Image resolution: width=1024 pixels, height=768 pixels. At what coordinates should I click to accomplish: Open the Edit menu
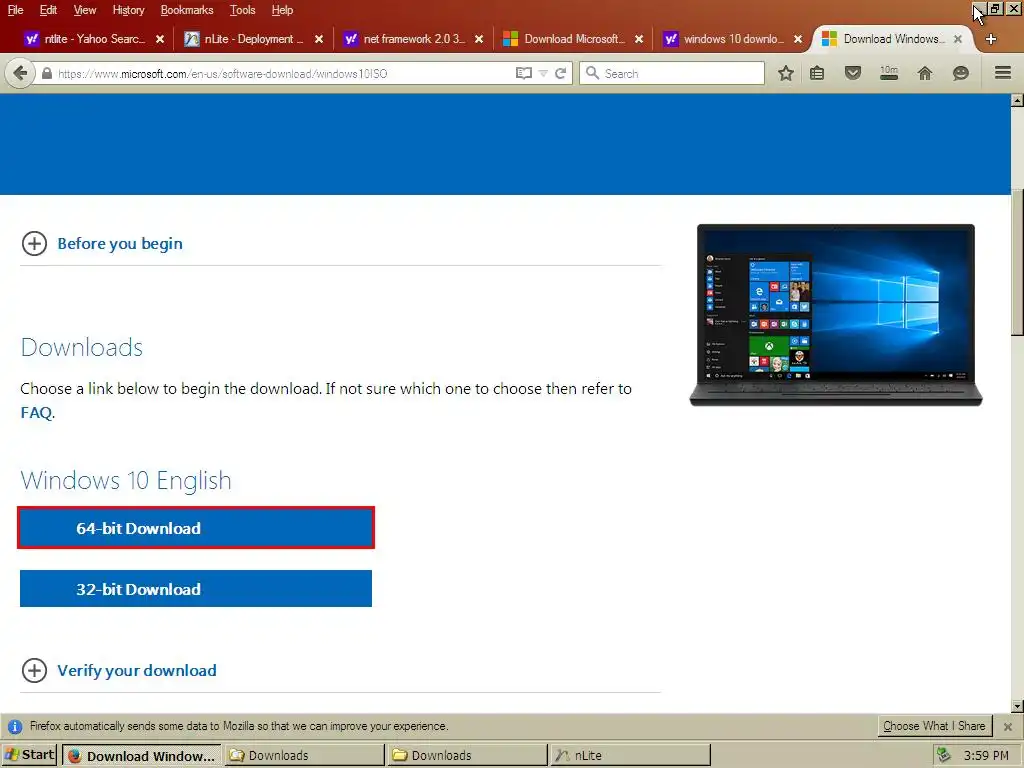tap(48, 10)
